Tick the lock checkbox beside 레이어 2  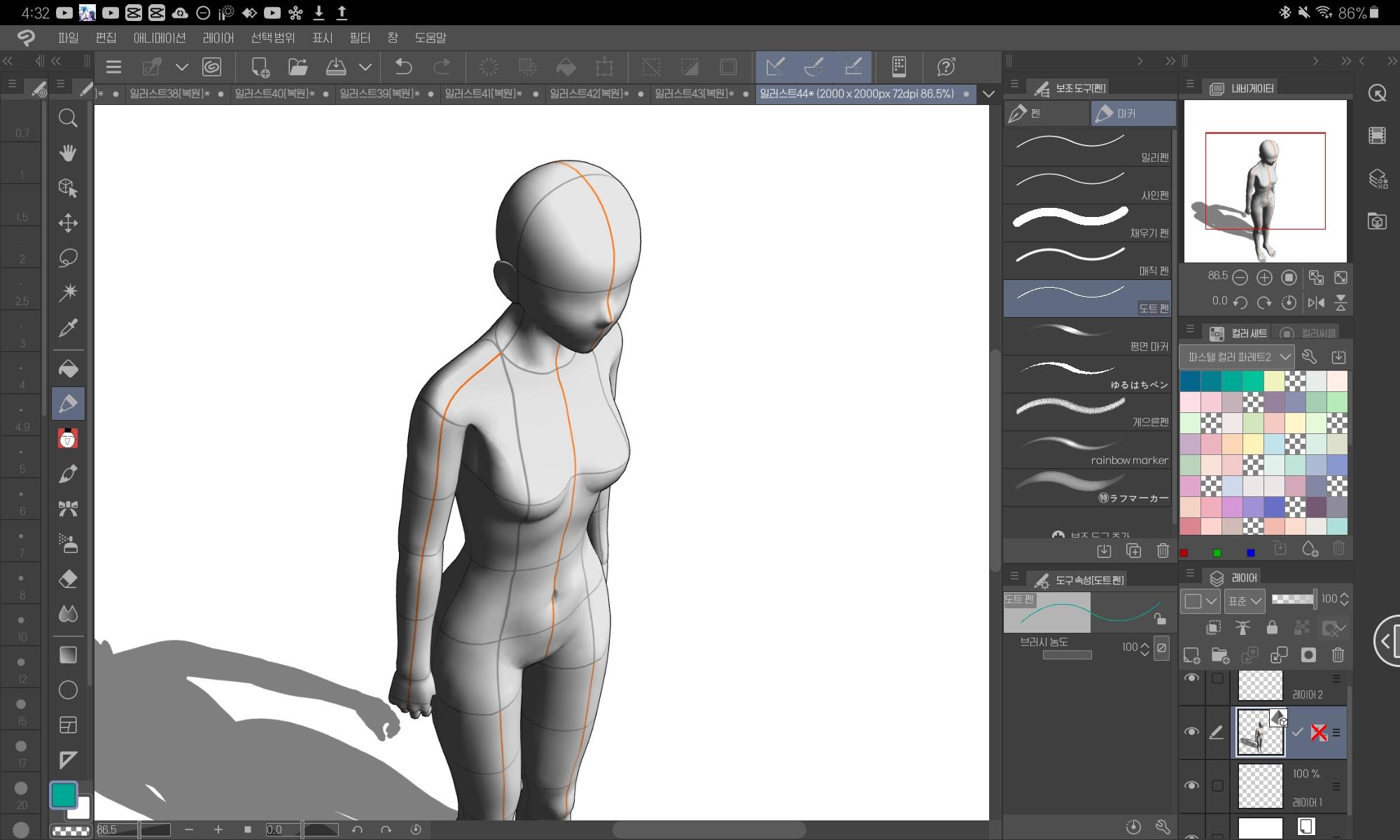[1217, 678]
